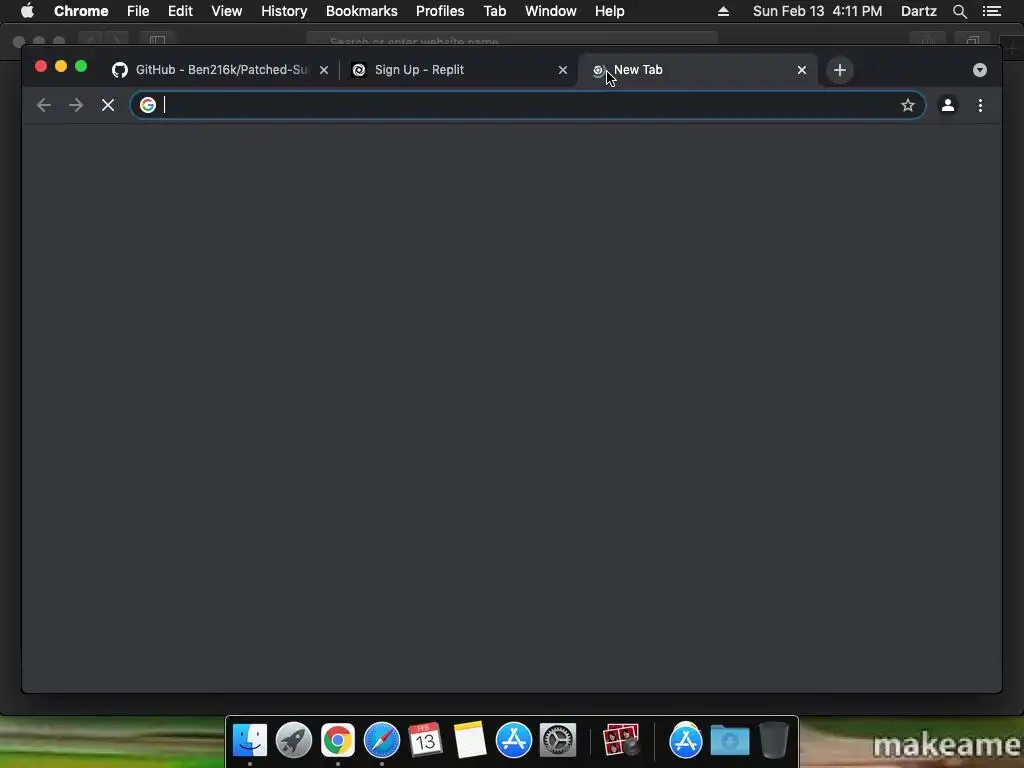The image size is (1024, 768).
Task: Click the Safari window address field behind Chrome
Action: (511, 41)
